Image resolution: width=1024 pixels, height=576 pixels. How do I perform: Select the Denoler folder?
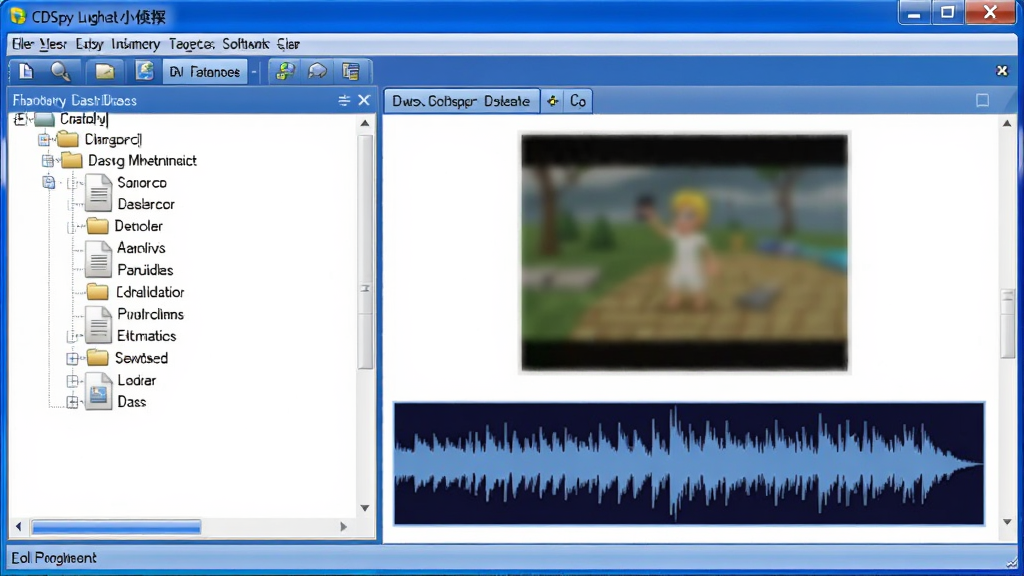click(138, 226)
